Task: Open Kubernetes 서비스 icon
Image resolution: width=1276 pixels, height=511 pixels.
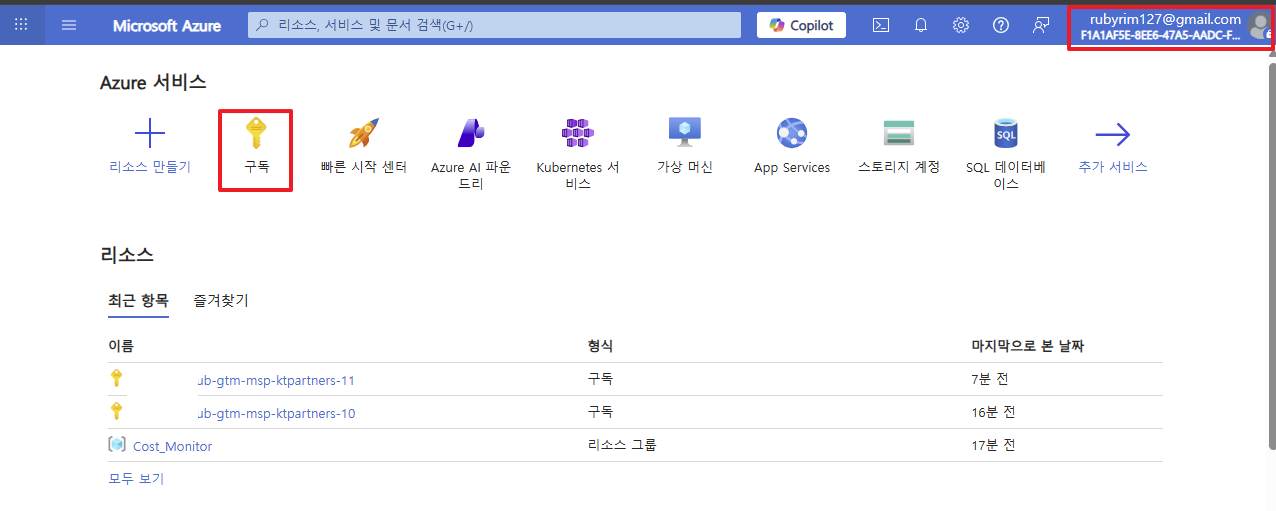Action: [x=578, y=133]
